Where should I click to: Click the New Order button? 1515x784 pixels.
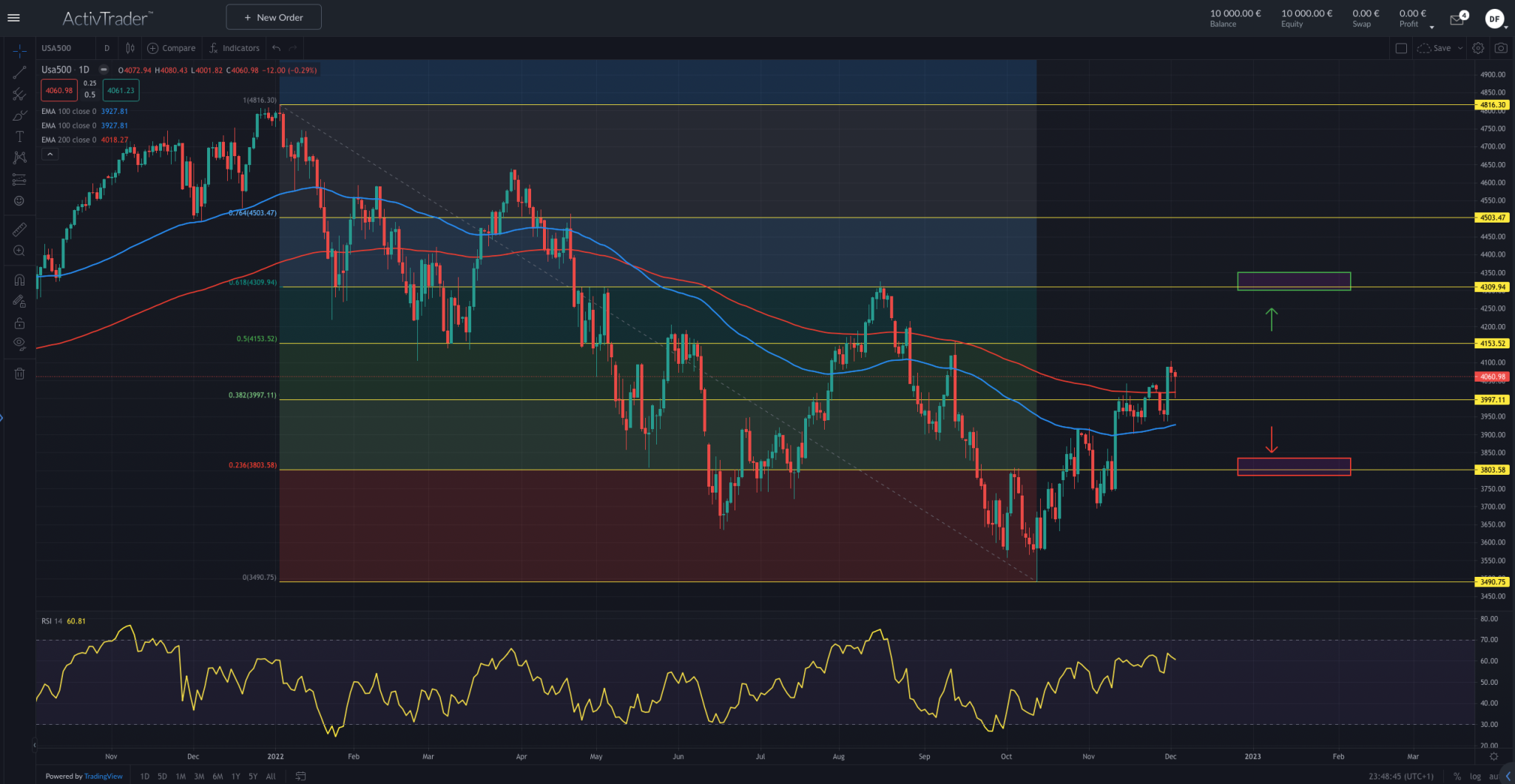tap(273, 16)
